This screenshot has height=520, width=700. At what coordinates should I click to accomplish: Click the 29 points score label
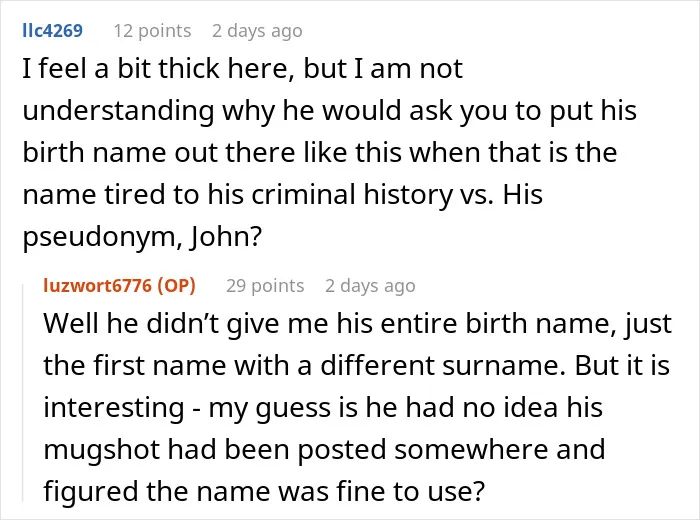pos(265,286)
